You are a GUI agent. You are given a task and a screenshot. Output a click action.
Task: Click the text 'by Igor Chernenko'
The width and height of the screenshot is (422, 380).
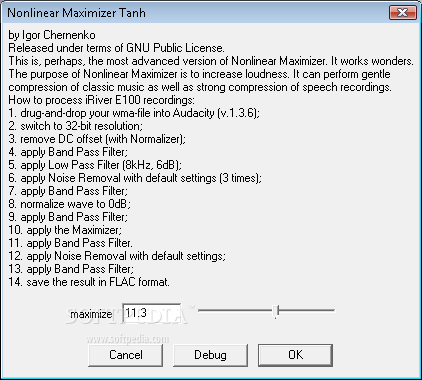pos(52,35)
